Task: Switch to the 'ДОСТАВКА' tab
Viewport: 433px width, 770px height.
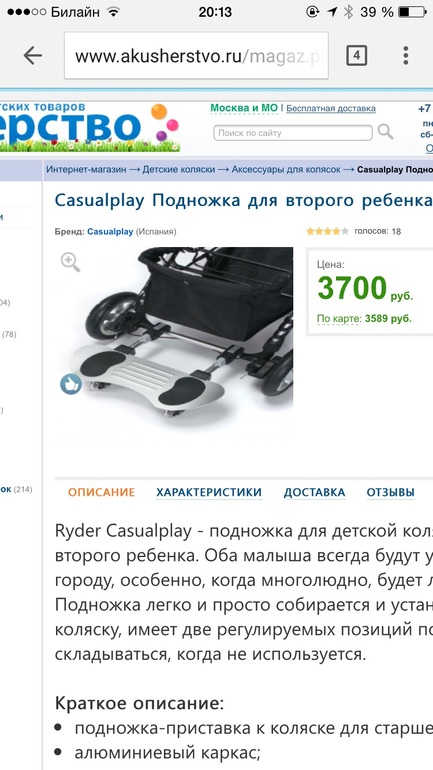Action: (314, 492)
